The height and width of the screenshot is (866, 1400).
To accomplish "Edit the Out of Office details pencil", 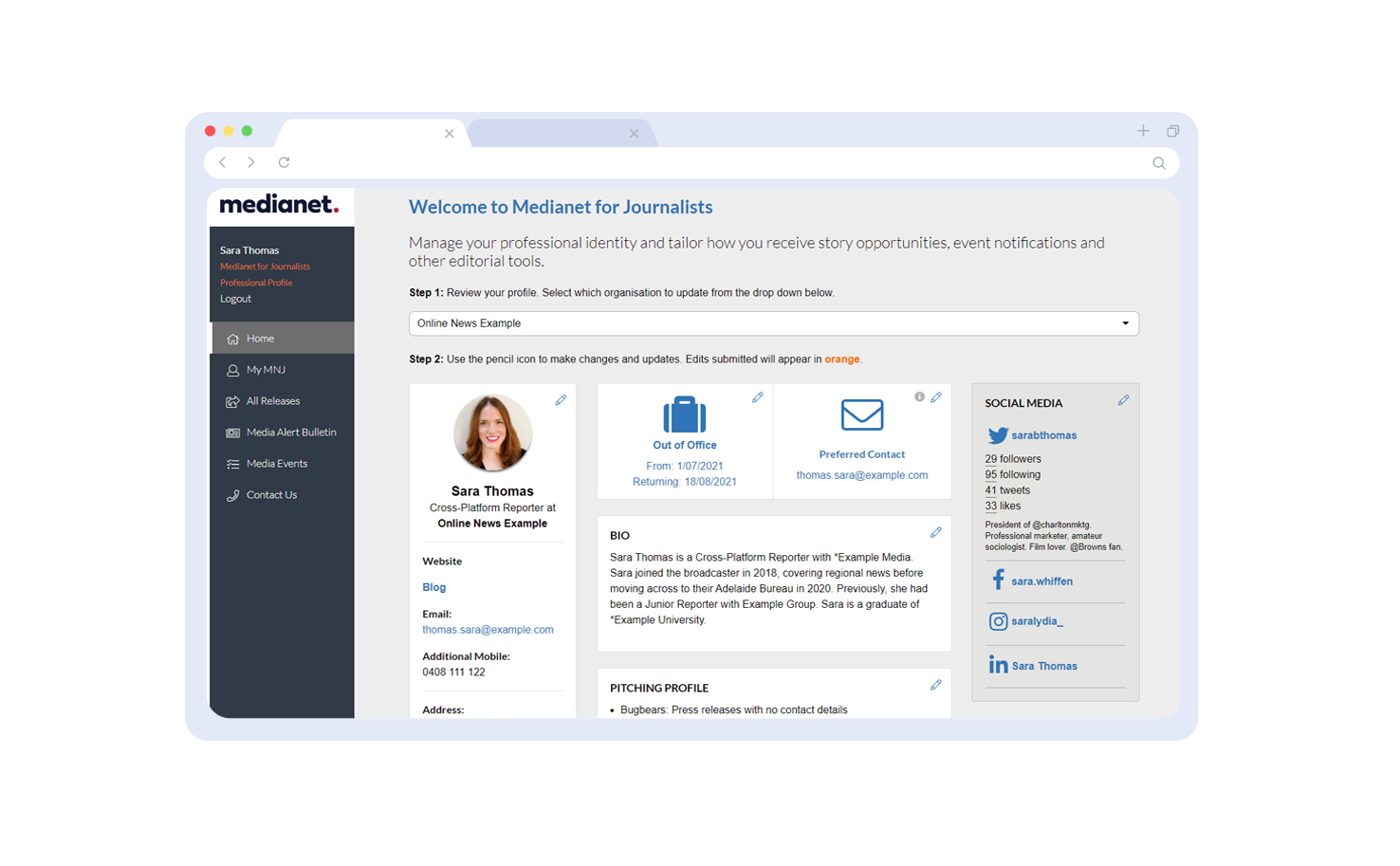I will coord(757,397).
